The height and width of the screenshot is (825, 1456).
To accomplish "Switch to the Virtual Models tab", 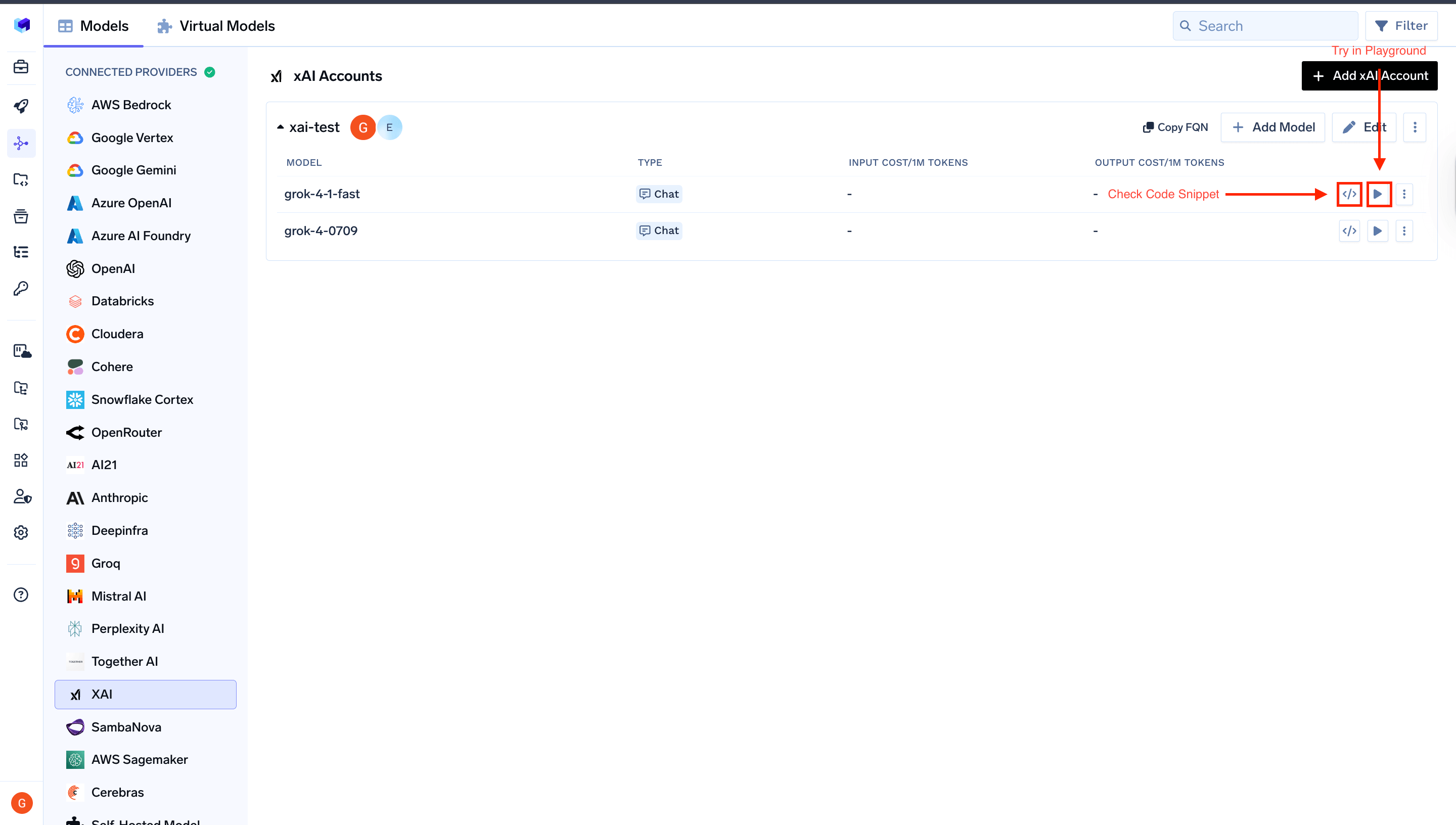I will [x=215, y=25].
